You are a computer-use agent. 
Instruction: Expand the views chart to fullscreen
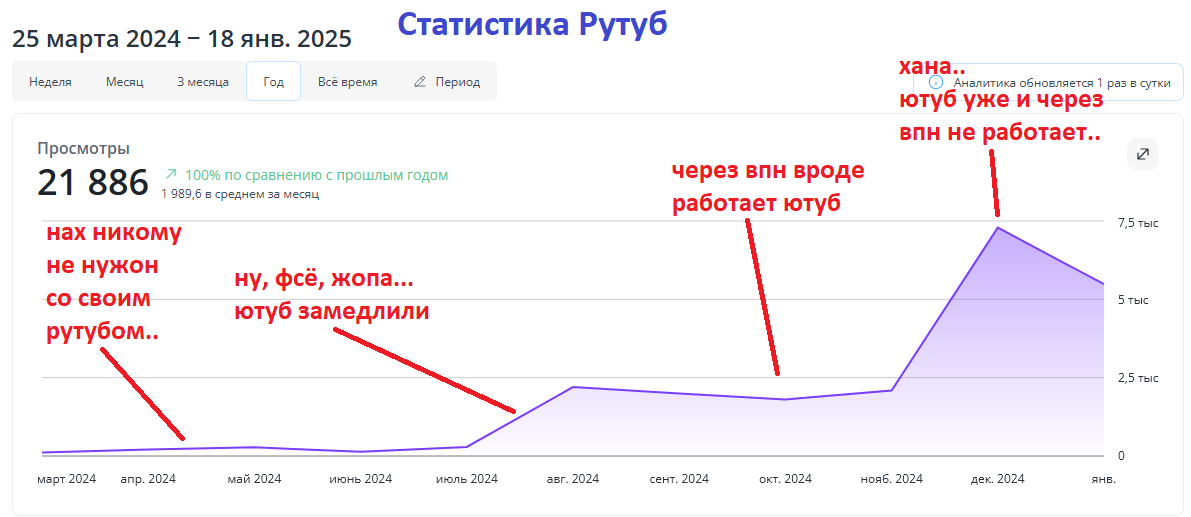coord(1142,154)
